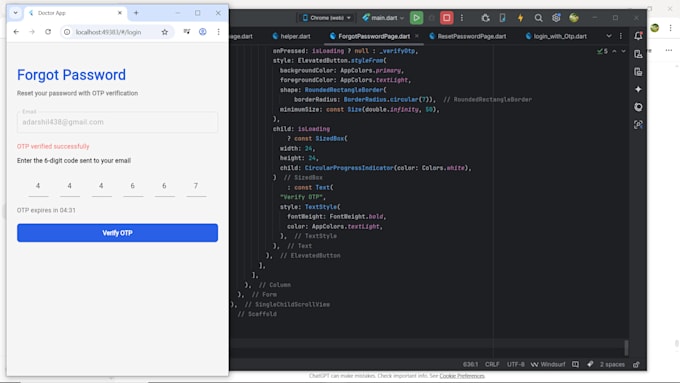This screenshot has height=383, width=680.
Task: Trigger Flutter Hot Reload lightning icon
Action: pyautogui.click(x=520, y=18)
